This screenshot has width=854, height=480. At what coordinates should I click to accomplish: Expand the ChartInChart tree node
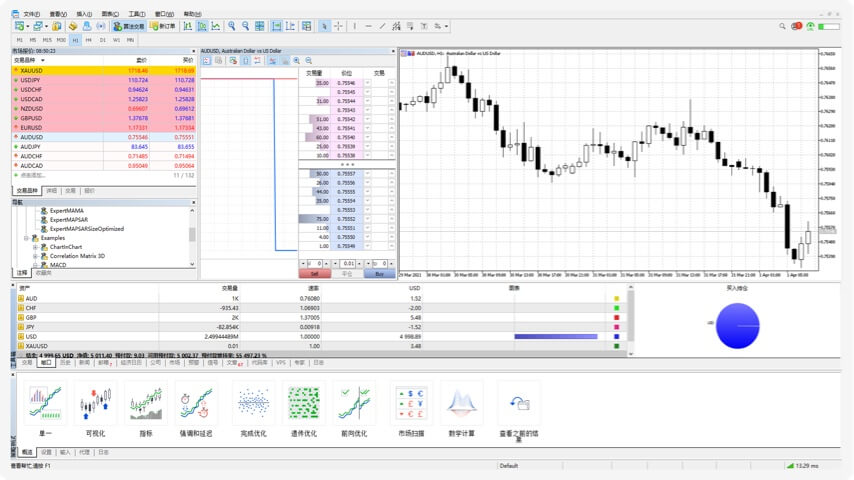tap(35, 247)
